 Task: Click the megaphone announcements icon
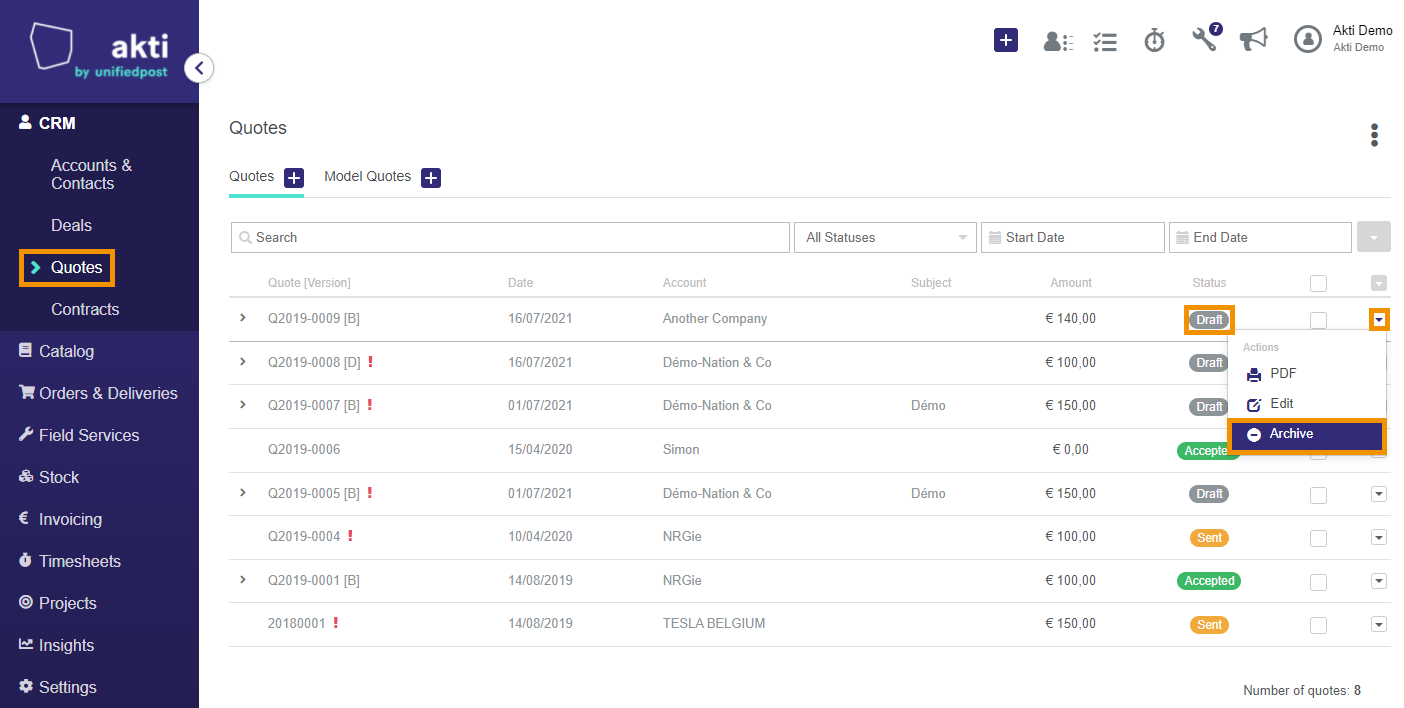point(1253,39)
